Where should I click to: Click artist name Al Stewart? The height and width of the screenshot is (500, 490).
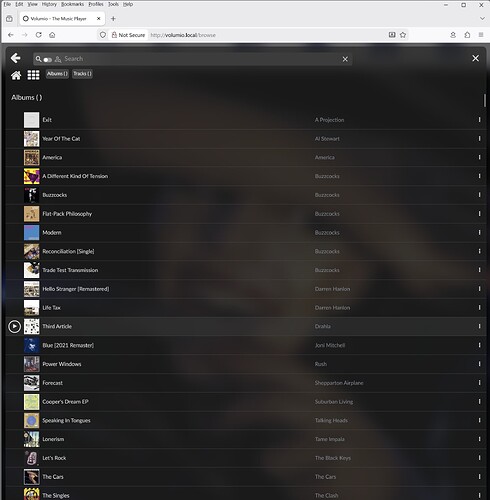point(327,139)
